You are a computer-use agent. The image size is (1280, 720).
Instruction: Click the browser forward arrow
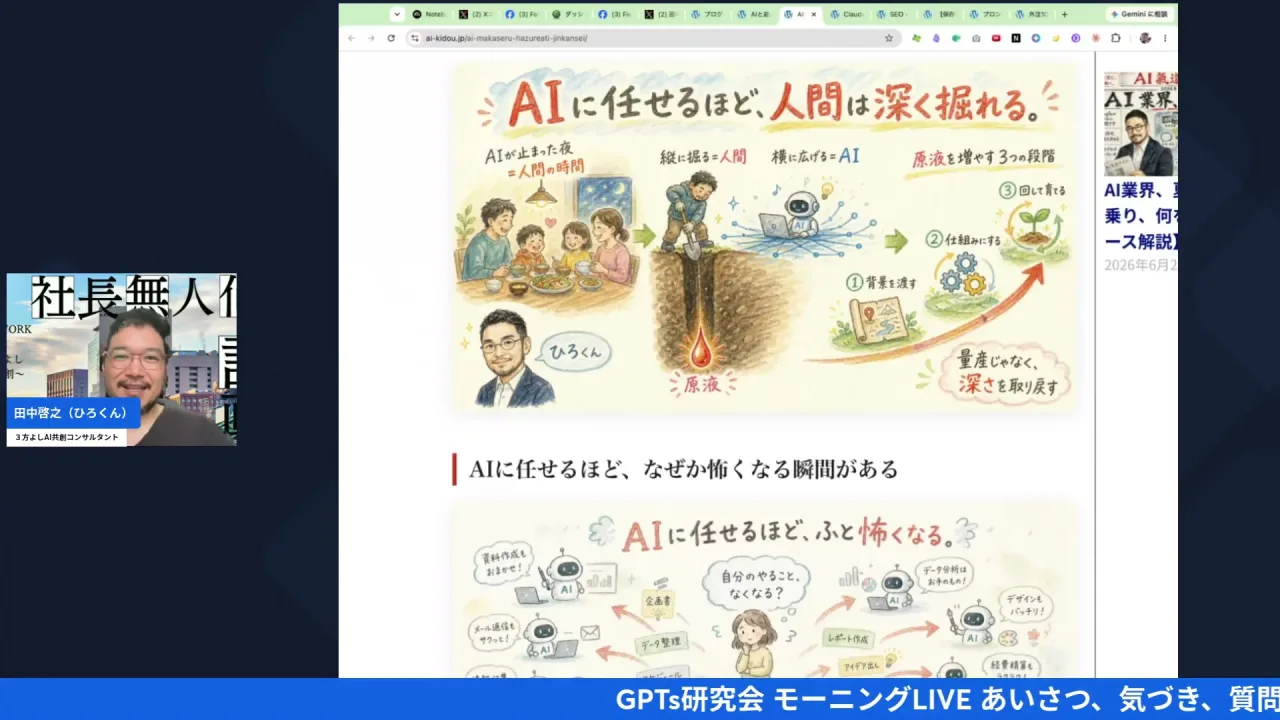pyautogui.click(x=371, y=38)
